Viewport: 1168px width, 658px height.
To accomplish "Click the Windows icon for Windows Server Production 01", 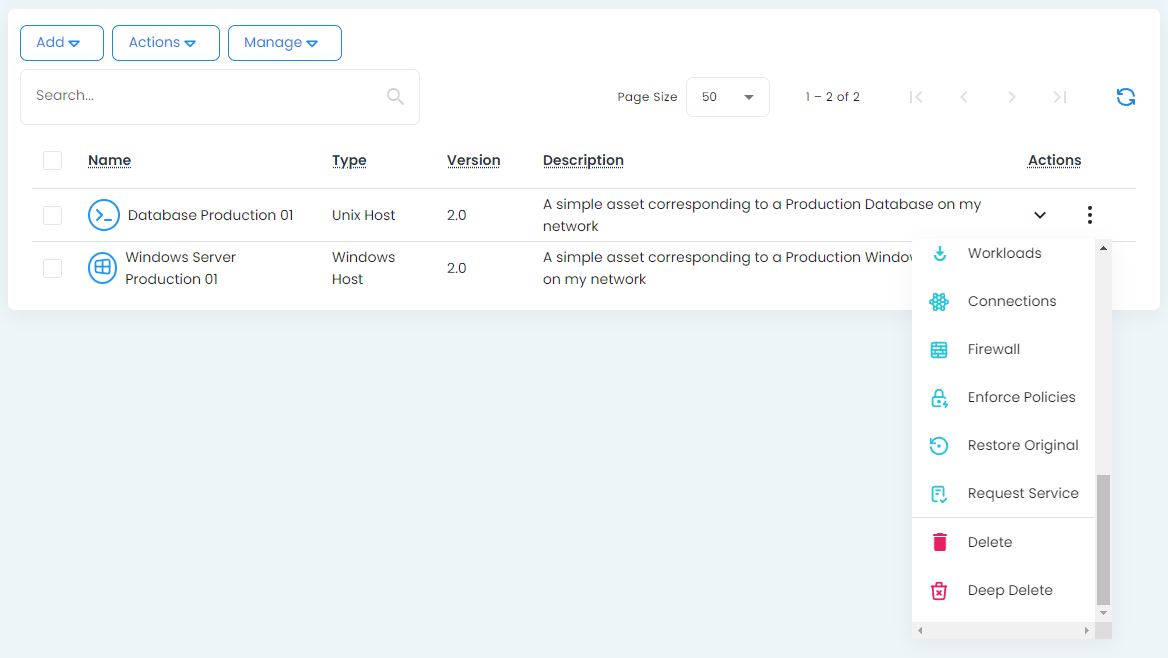I will (x=103, y=268).
